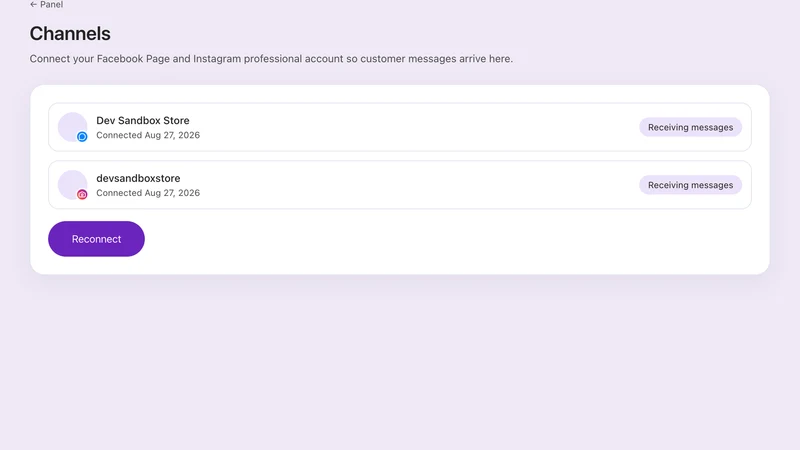Click devsandboxstore's Receiving messages badge
The height and width of the screenshot is (450, 800).
click(x=690, y=185)
